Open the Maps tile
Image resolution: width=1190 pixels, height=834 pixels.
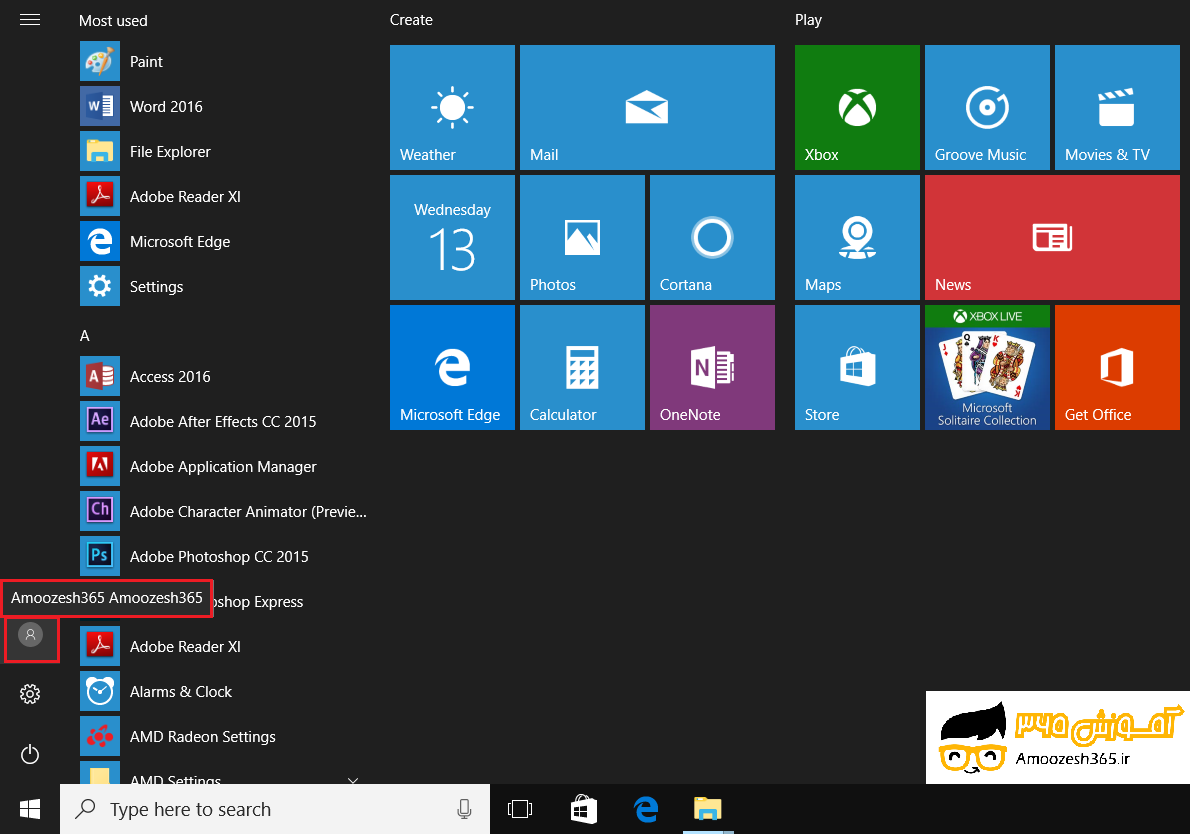[857, 238]
